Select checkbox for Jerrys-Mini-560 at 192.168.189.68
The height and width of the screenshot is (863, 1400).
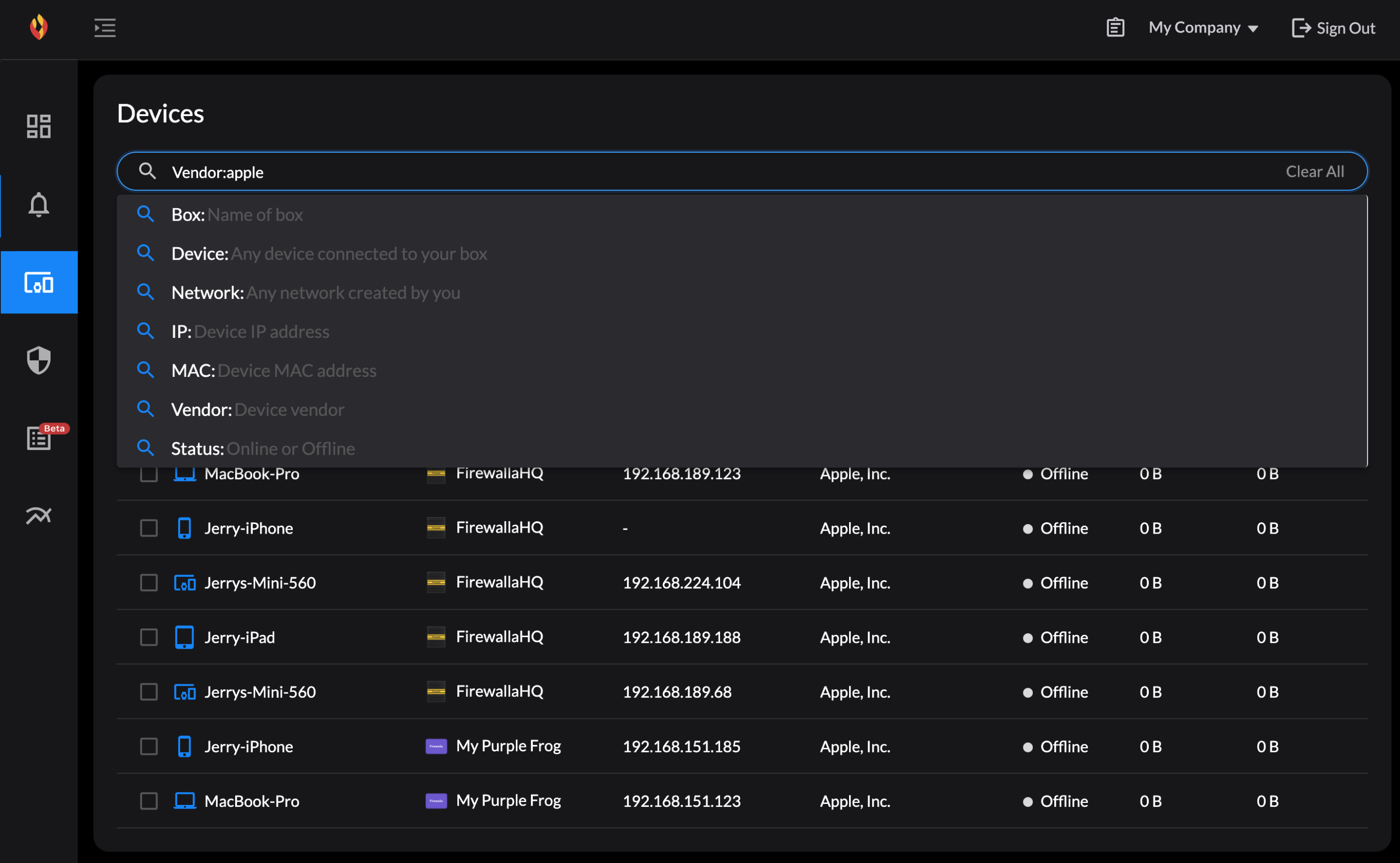tap(149, 692)
